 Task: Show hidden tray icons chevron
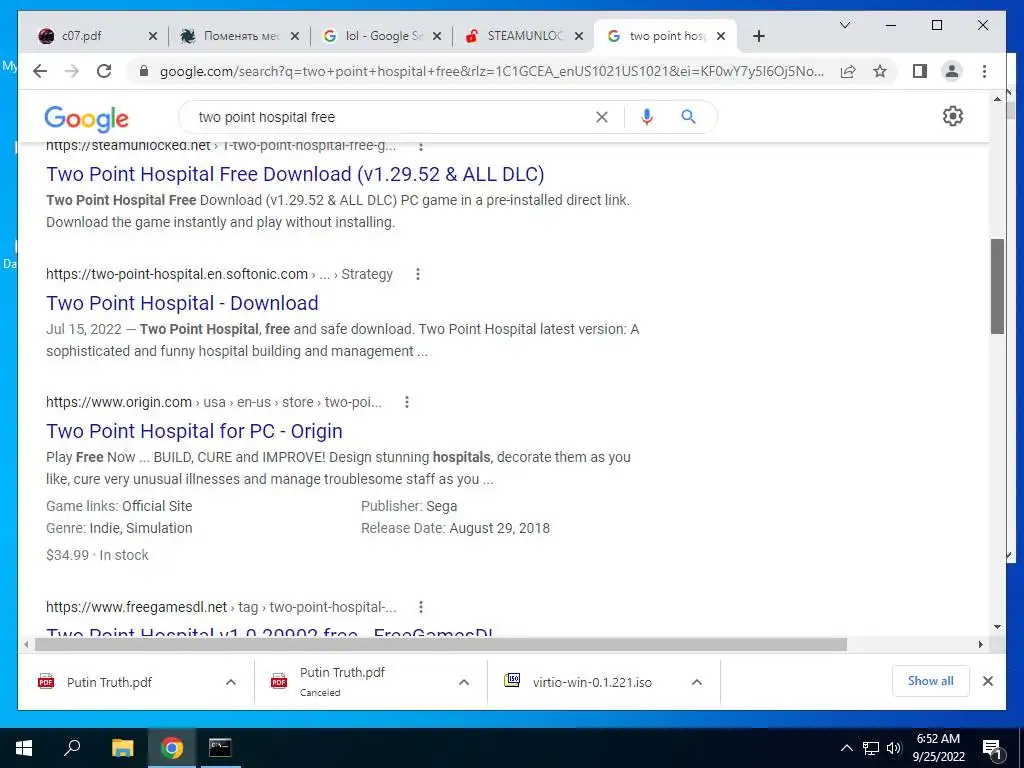point(846,748)
